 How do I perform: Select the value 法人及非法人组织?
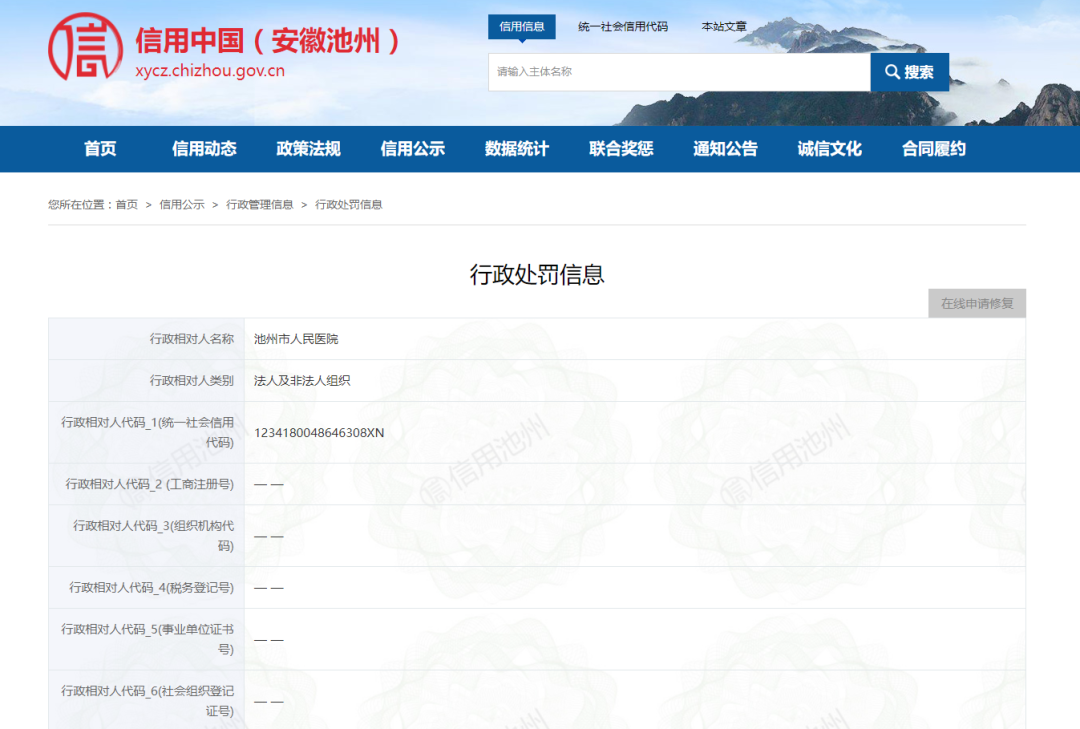click(302, 380)
